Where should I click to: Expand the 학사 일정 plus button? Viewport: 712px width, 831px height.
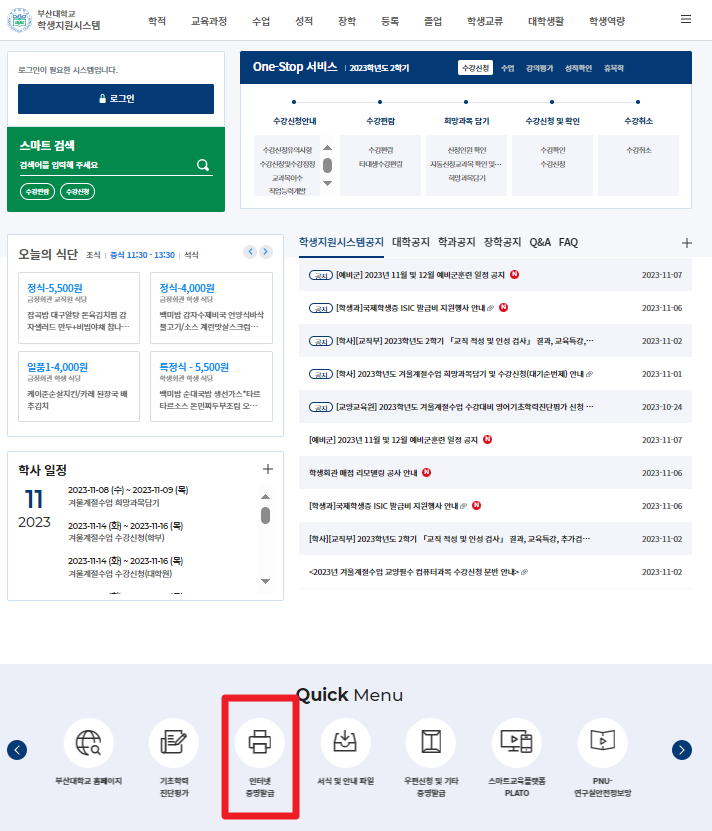(267, 469)
